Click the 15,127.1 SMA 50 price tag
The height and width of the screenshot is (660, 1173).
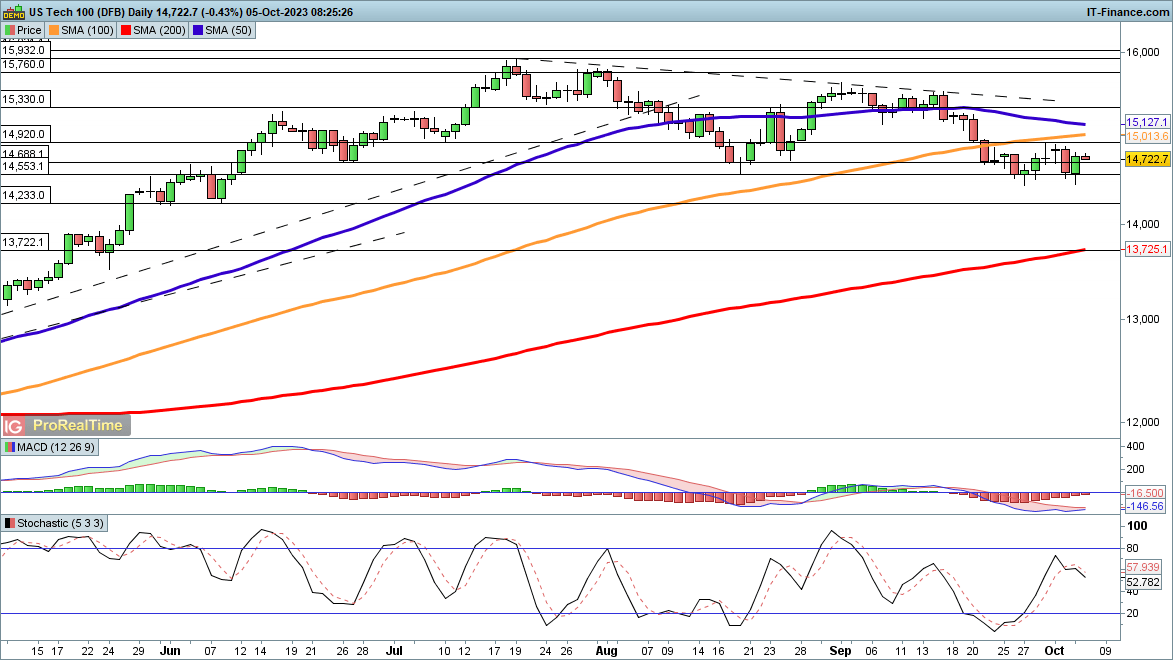1147,122
